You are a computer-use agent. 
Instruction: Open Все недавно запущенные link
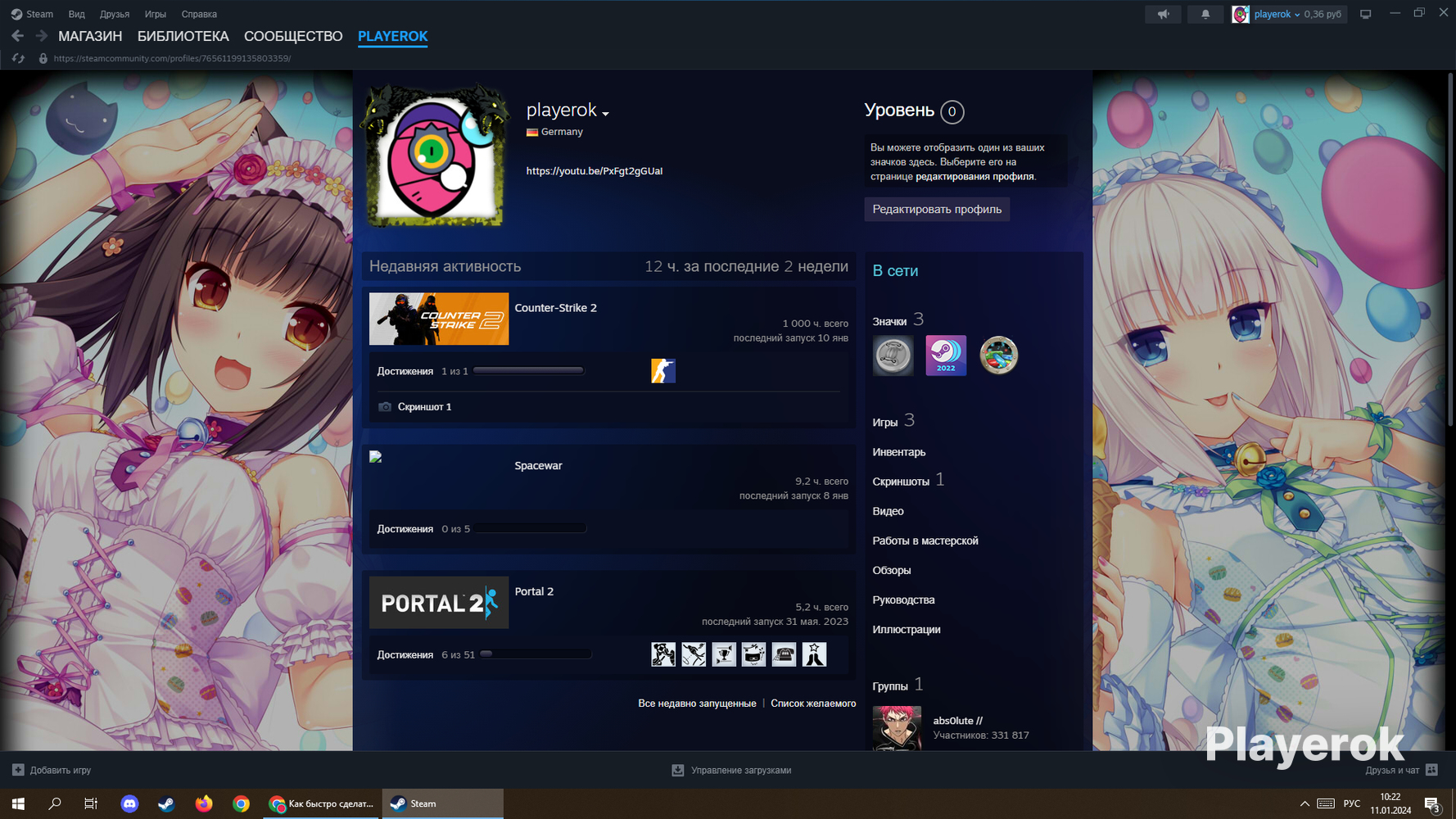point(697,704)
